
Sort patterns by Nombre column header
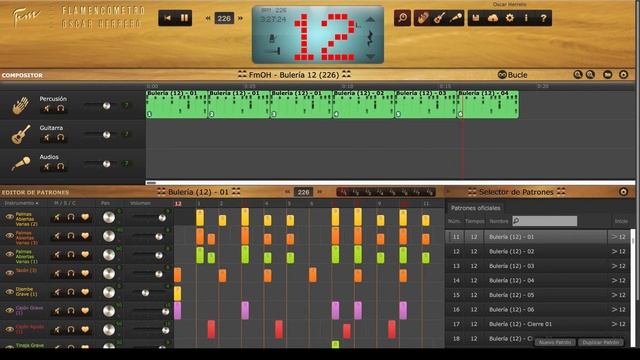pos(499,221)
